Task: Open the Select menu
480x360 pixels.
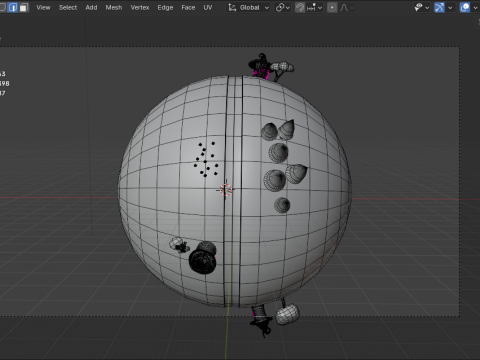Action: tap(68, 7)
